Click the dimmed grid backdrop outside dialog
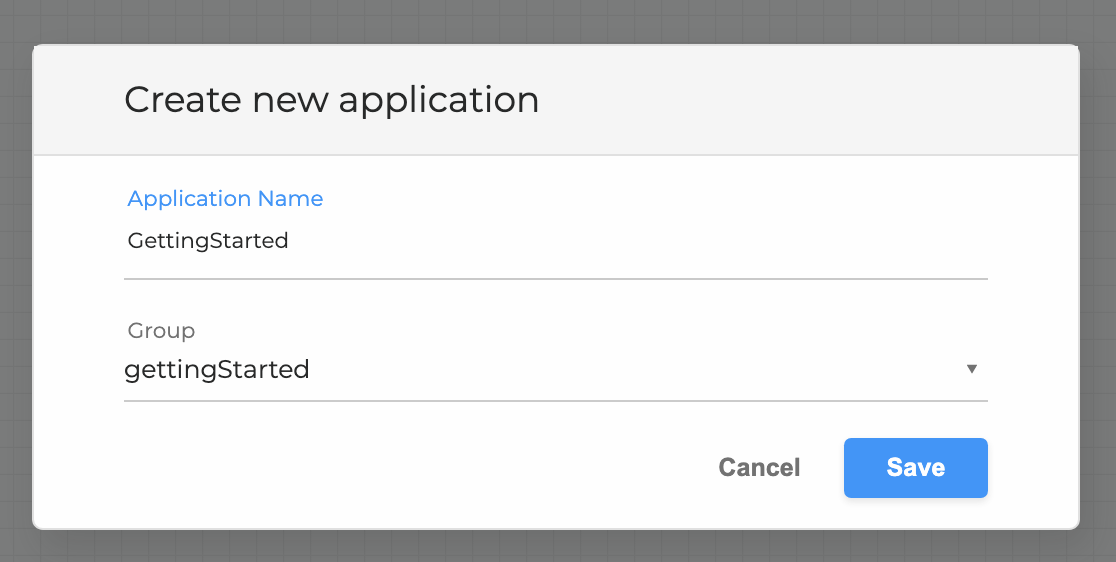The width and height of the screenshot is (1116, 562). click(555, 20)
